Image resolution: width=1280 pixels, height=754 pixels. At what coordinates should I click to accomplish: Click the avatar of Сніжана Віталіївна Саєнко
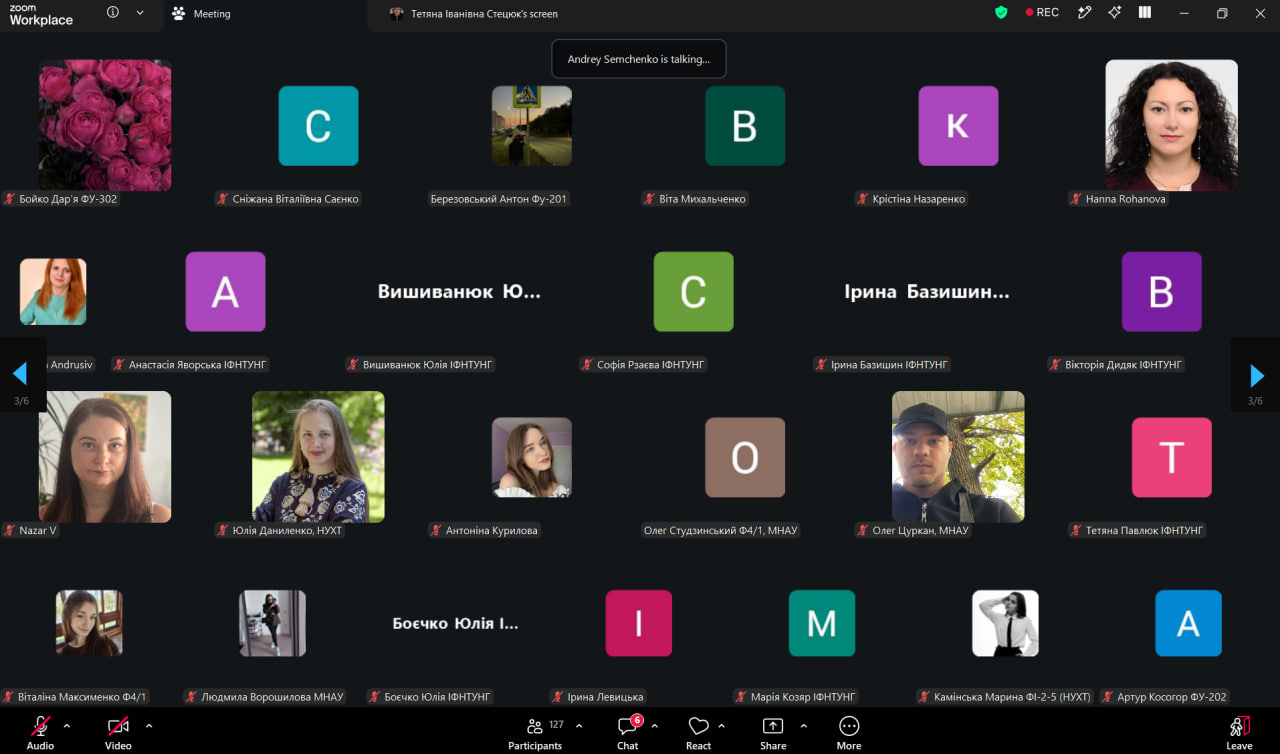tap(318, 126)
